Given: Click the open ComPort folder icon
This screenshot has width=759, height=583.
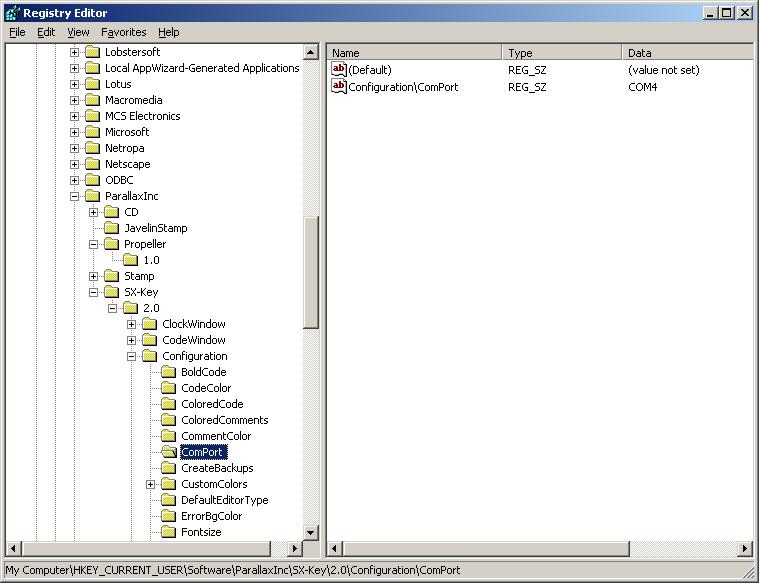Looking at the screenshot, I should pyautogui.click(x=169, y=452).
